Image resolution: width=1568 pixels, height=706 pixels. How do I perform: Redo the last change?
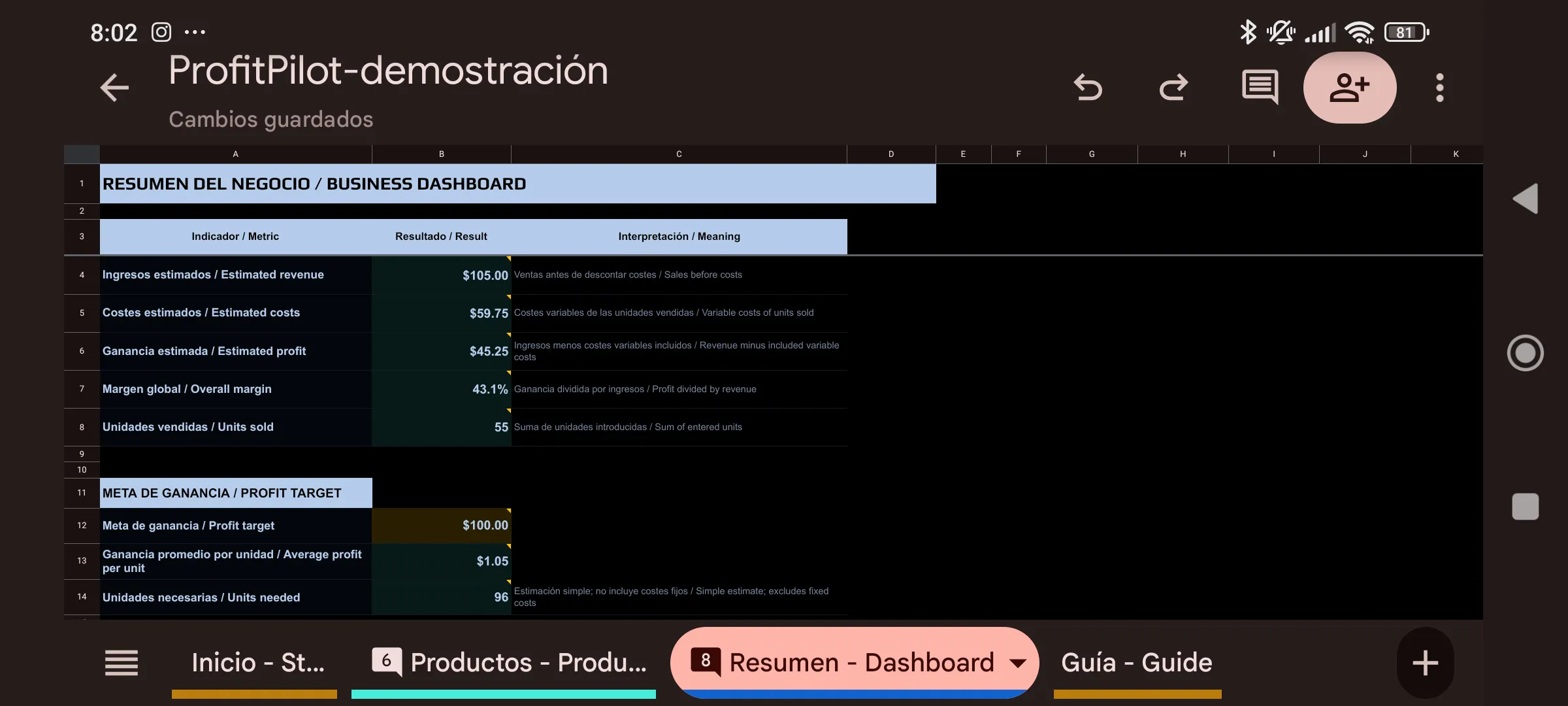pyautogui.click(x=1173, y=88)
